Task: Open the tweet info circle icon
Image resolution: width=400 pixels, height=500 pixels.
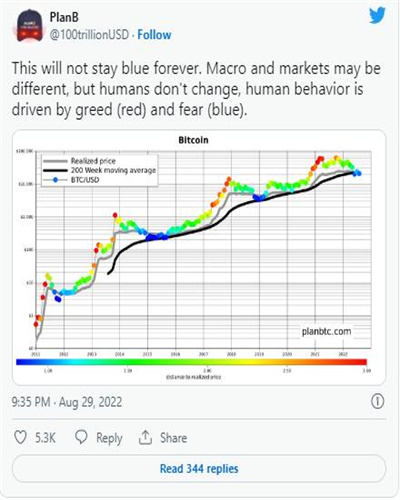Action: point(377,401)
